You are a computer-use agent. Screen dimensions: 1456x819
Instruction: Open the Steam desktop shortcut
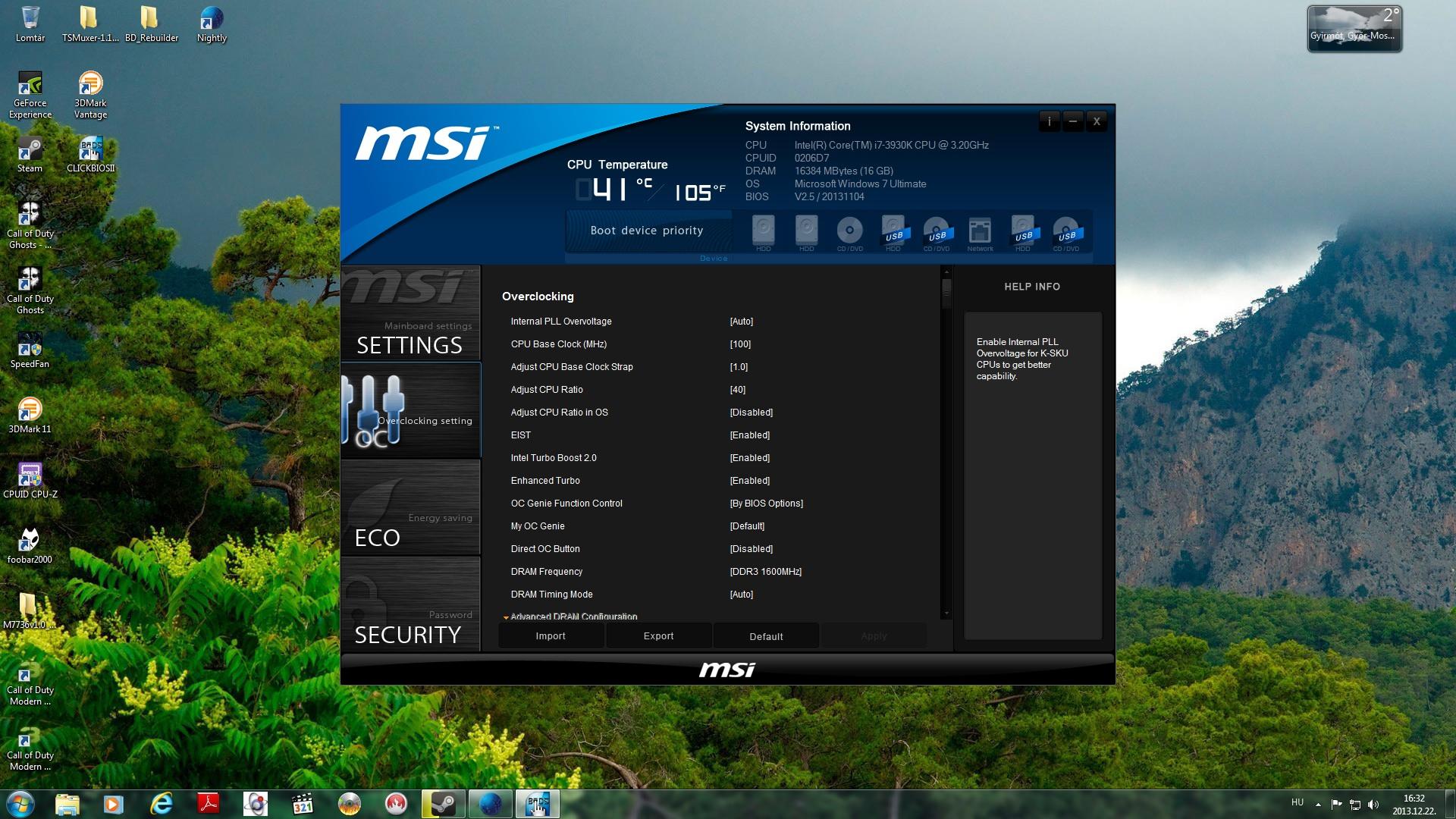point(30,155)
